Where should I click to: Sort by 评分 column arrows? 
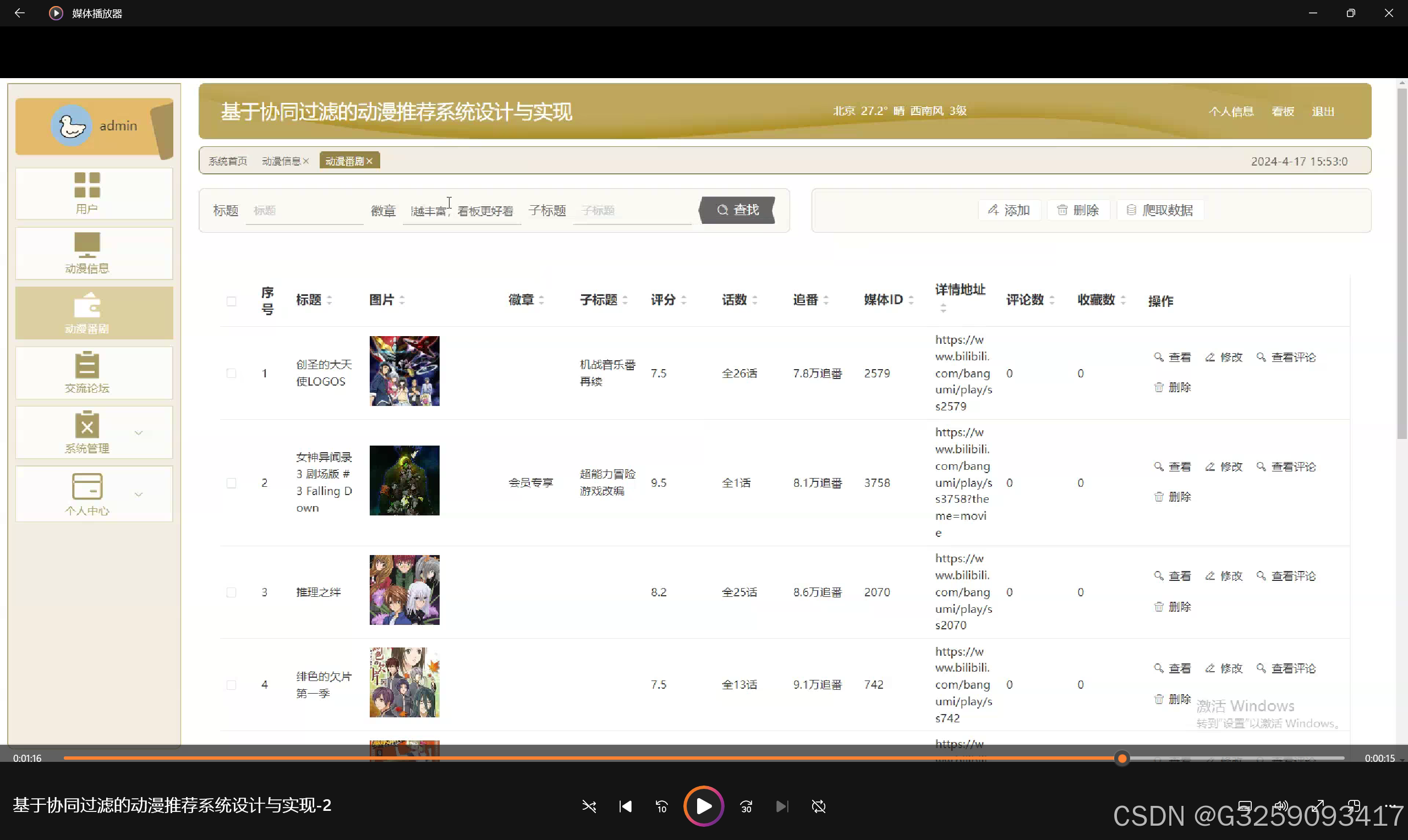(684, 300)
